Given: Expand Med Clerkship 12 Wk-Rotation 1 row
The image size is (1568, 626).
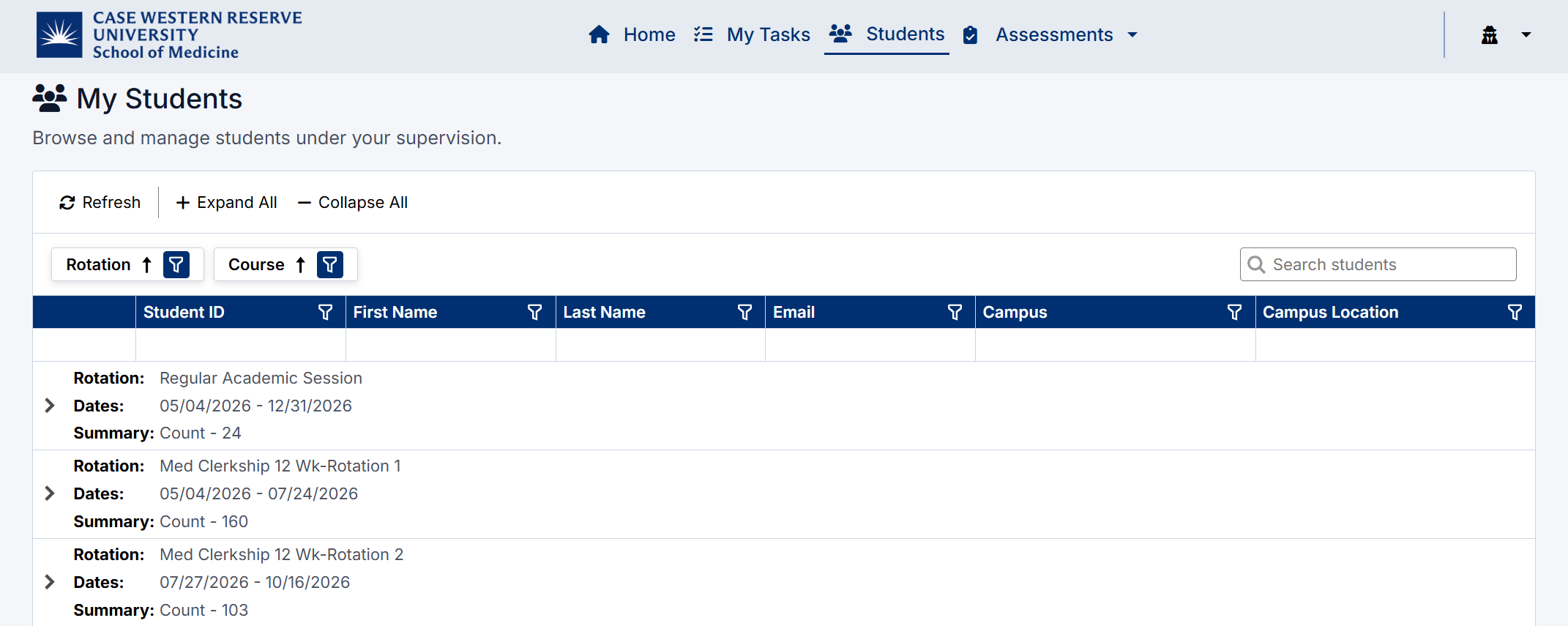Looking at the screenshot, I should (50, 493).
